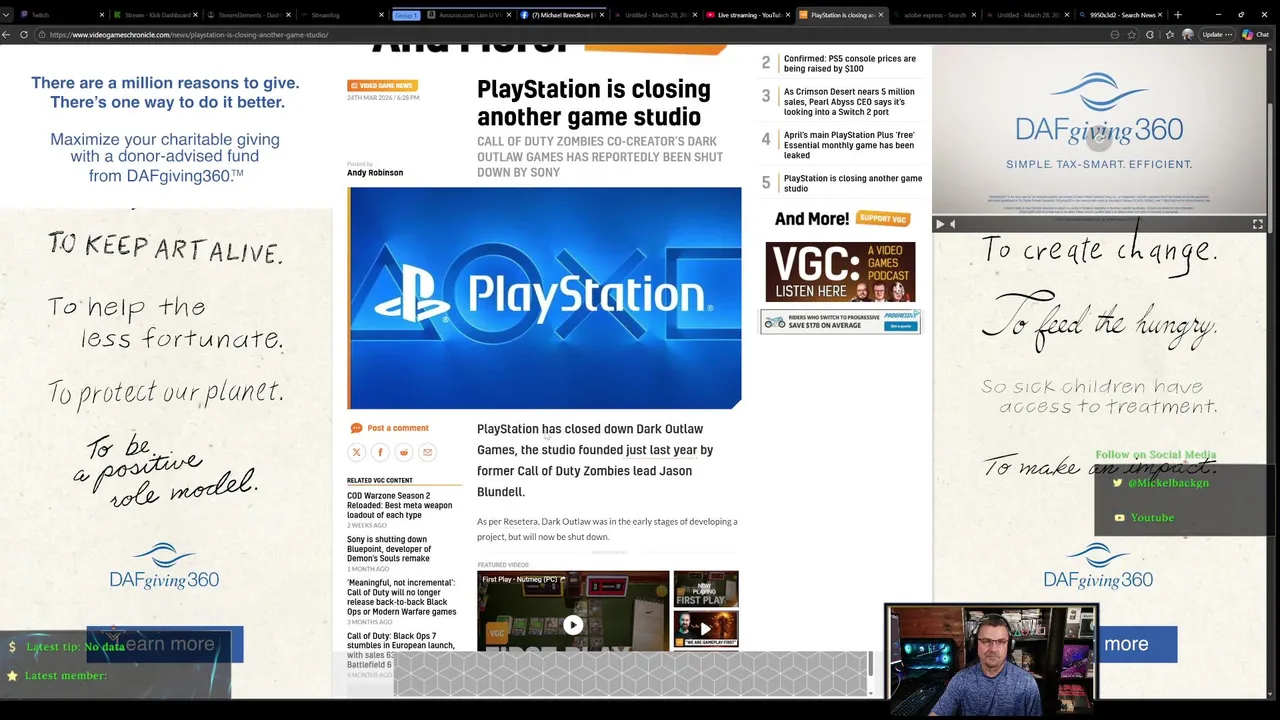This screenshot has height=720, width=1280.
Task: Switch to 9950x3d2 Search News tab
Action: (1122, 15)
